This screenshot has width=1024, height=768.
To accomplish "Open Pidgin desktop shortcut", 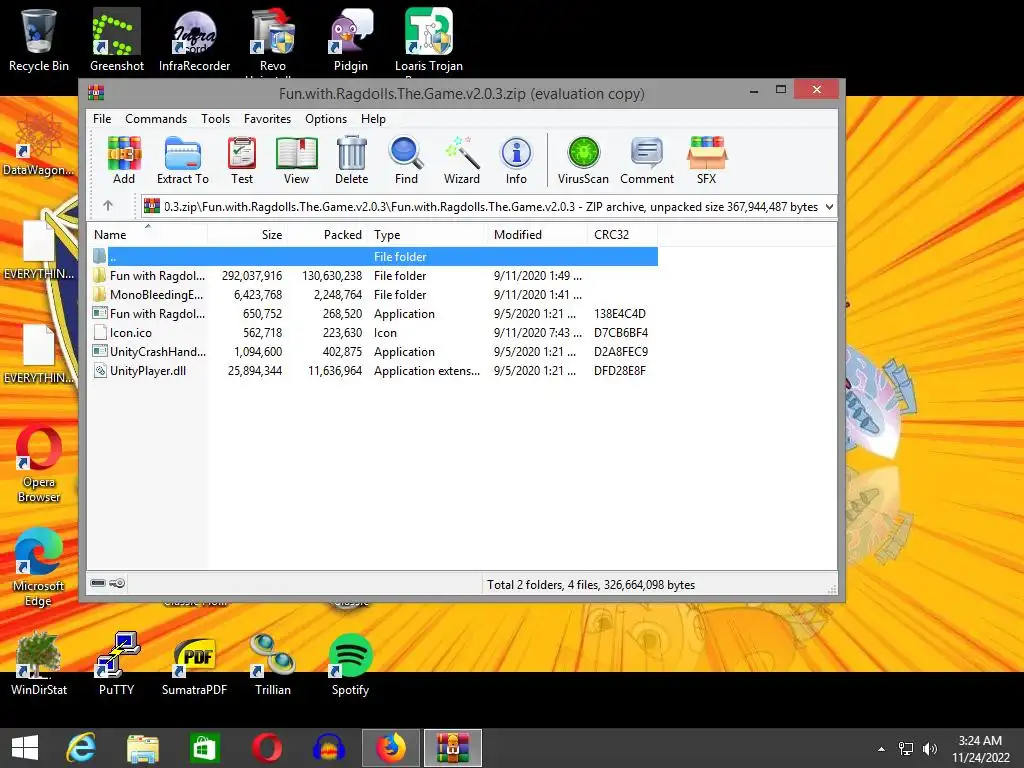I will 351,40.
